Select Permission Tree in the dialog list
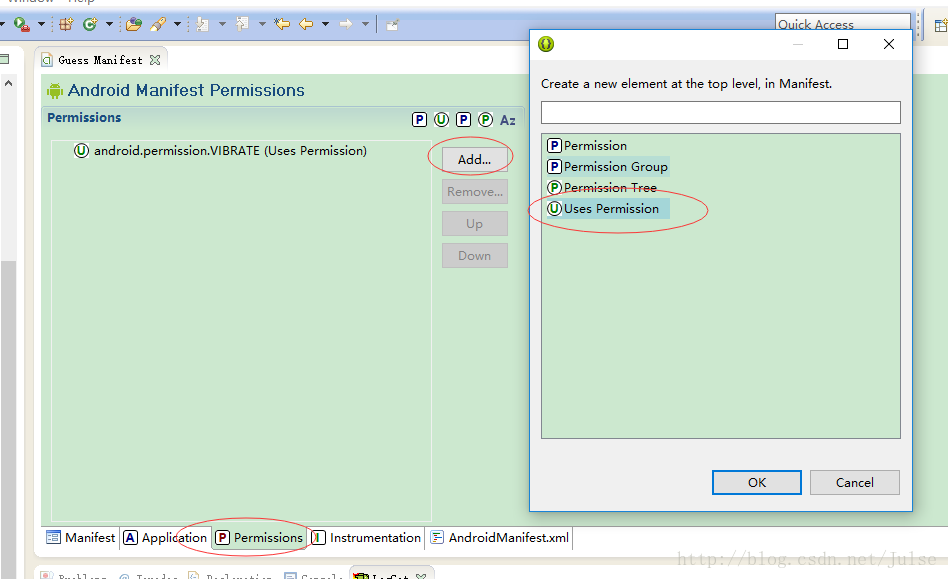 pos(602,187)
